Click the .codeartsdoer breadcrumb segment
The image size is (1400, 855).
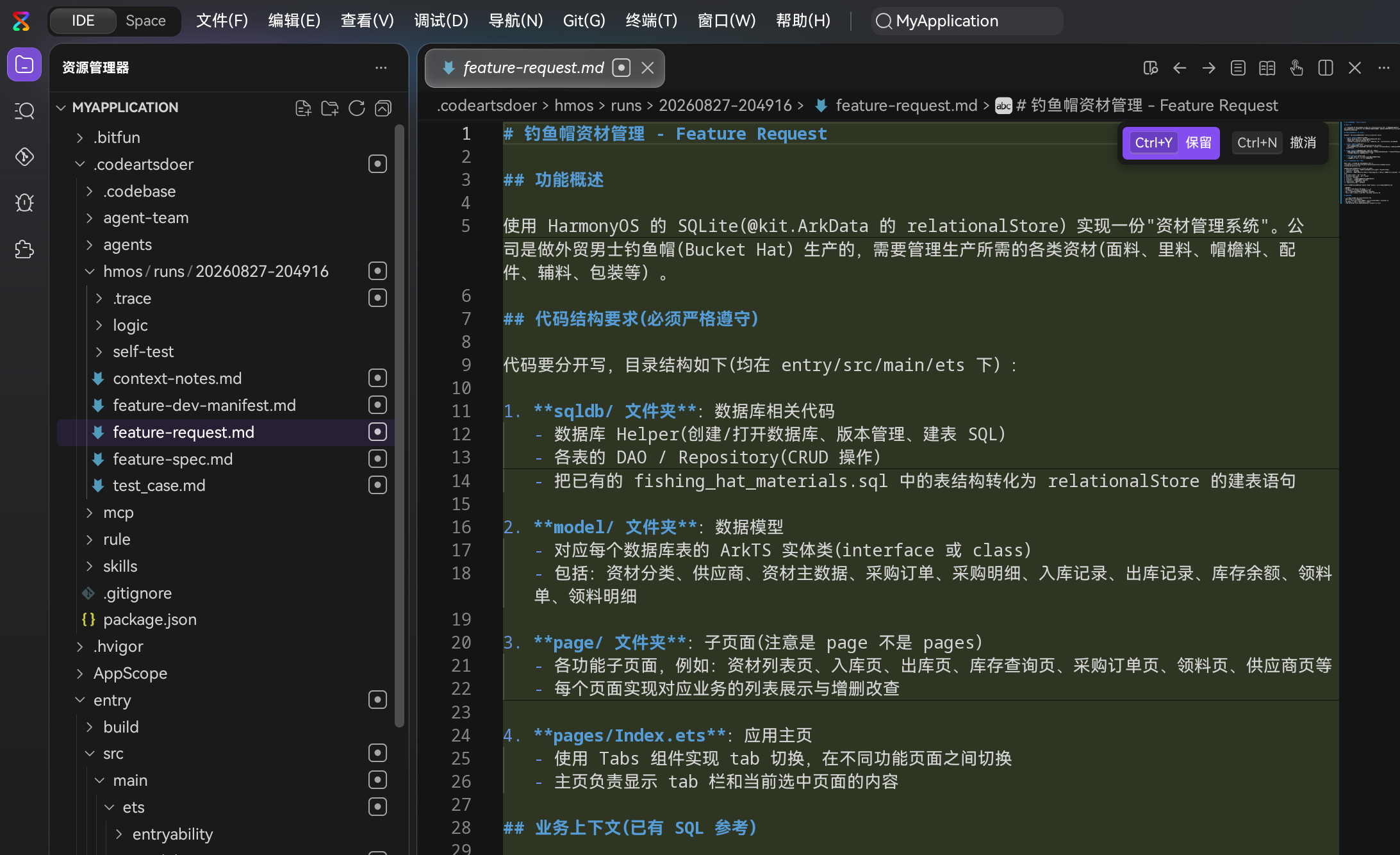tap(487, 106)
